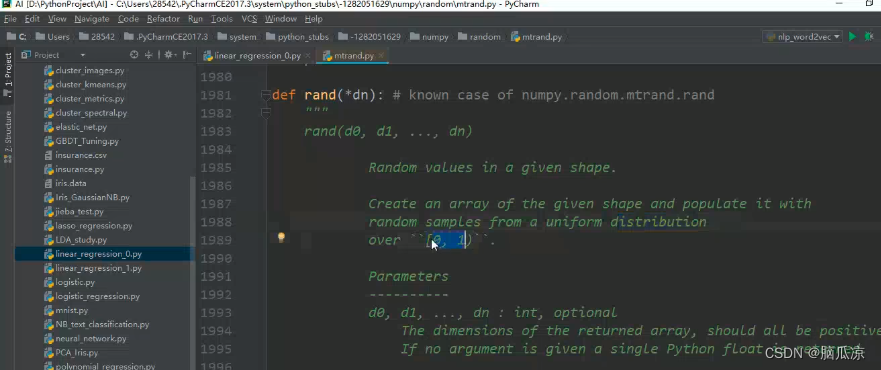This screenshot has width=881, height=370.
Task: Click the system folder breadcrumb
Action: (237, 37)
